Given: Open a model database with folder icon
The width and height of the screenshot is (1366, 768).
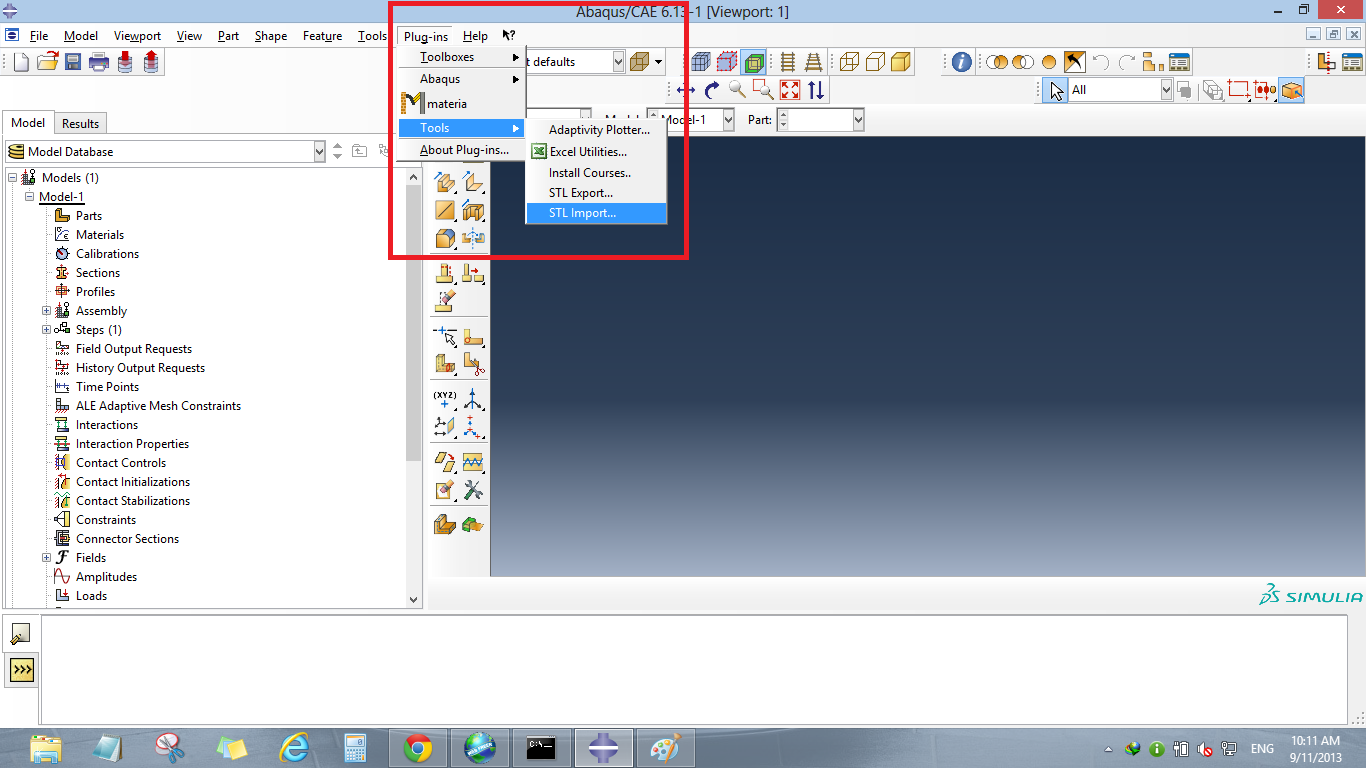Looking at the screenshot, I should coord(47,62).
